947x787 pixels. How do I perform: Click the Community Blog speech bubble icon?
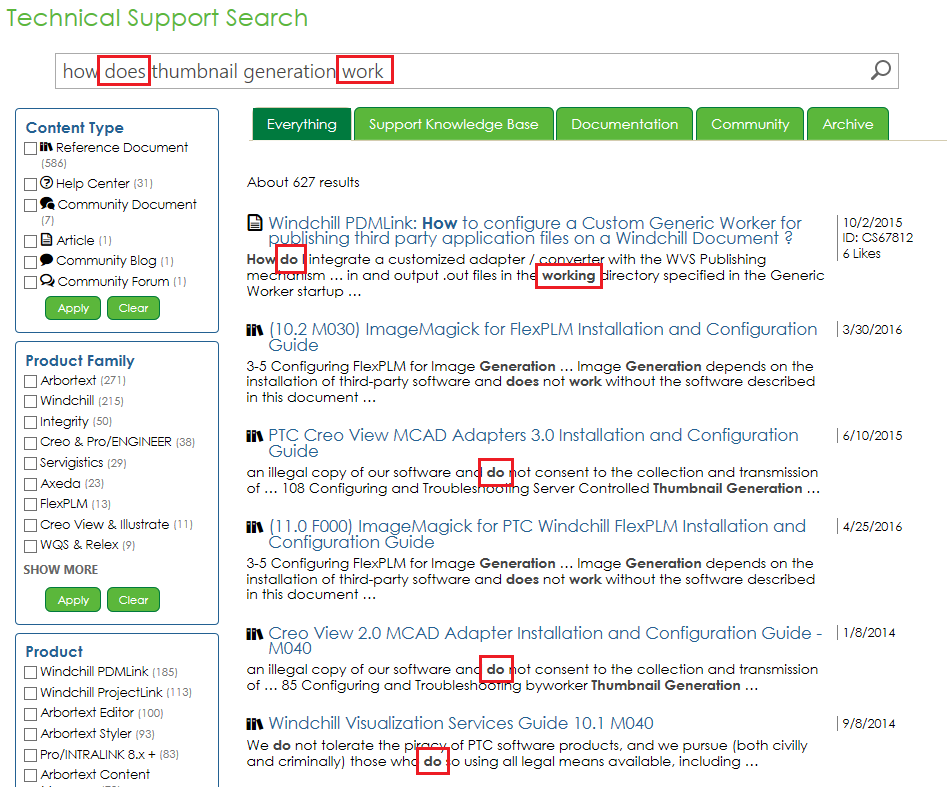click(47, 260)
